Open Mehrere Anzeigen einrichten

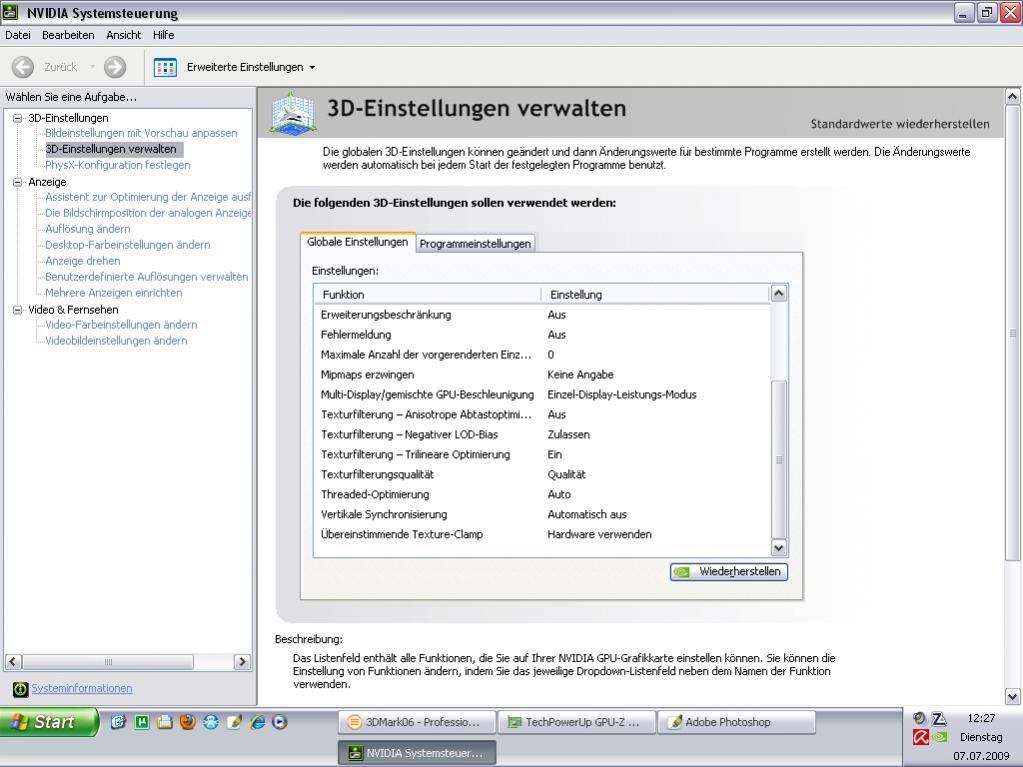(114, 293)
